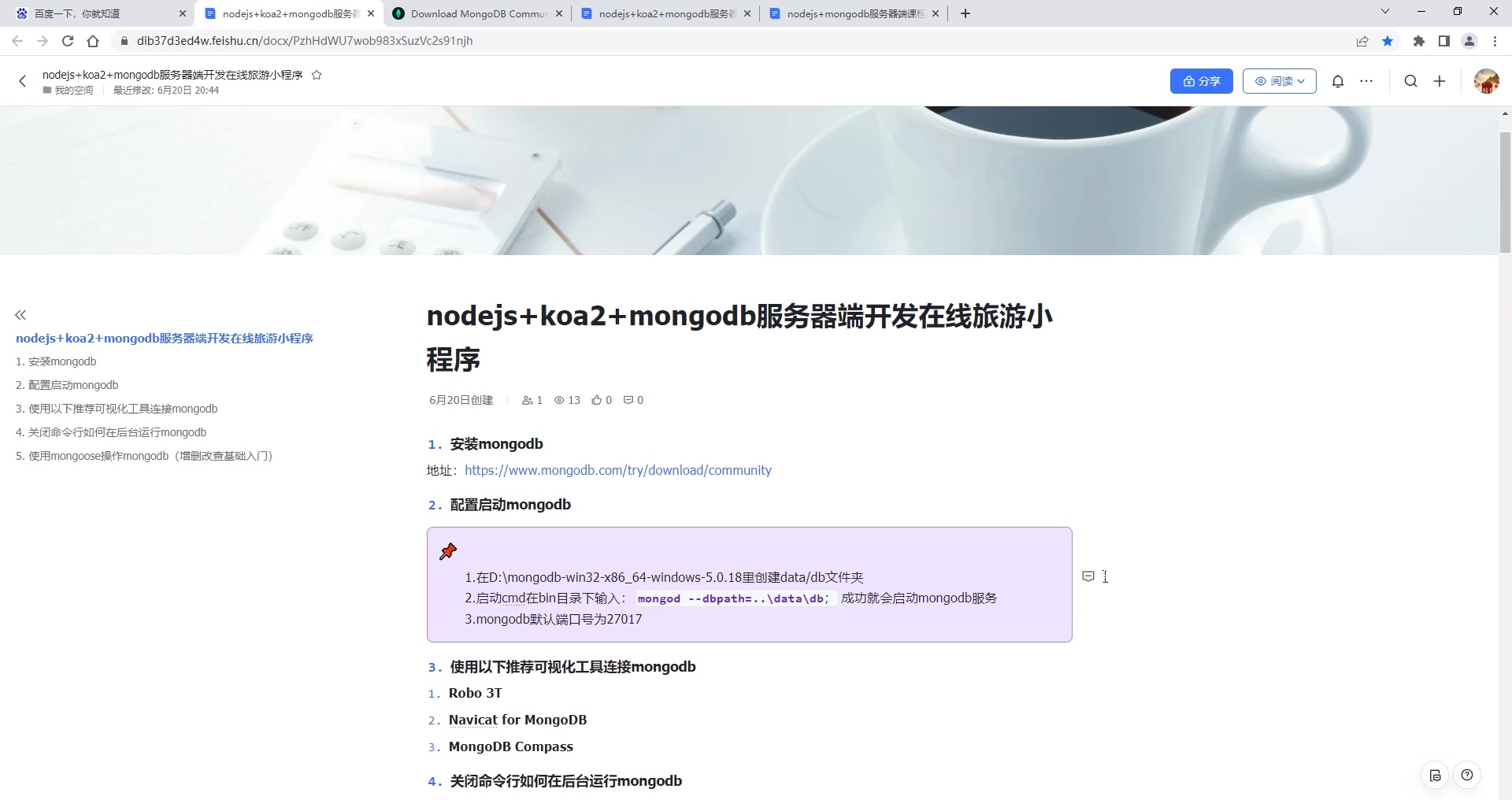Switch to the 百度一下 tab
This screenshot has height=800, width=1512.
94,13
